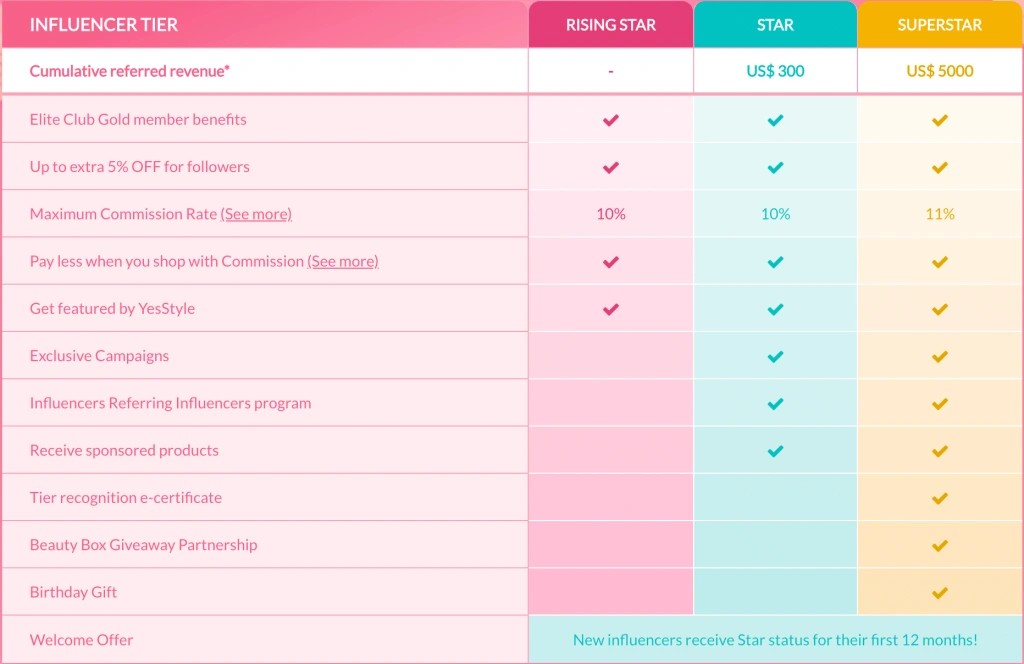Image resolution: width=1024 pixels, height=664 pixels.
Task: Open See more link for Pay less with Commission
Action: pos(343,261)
